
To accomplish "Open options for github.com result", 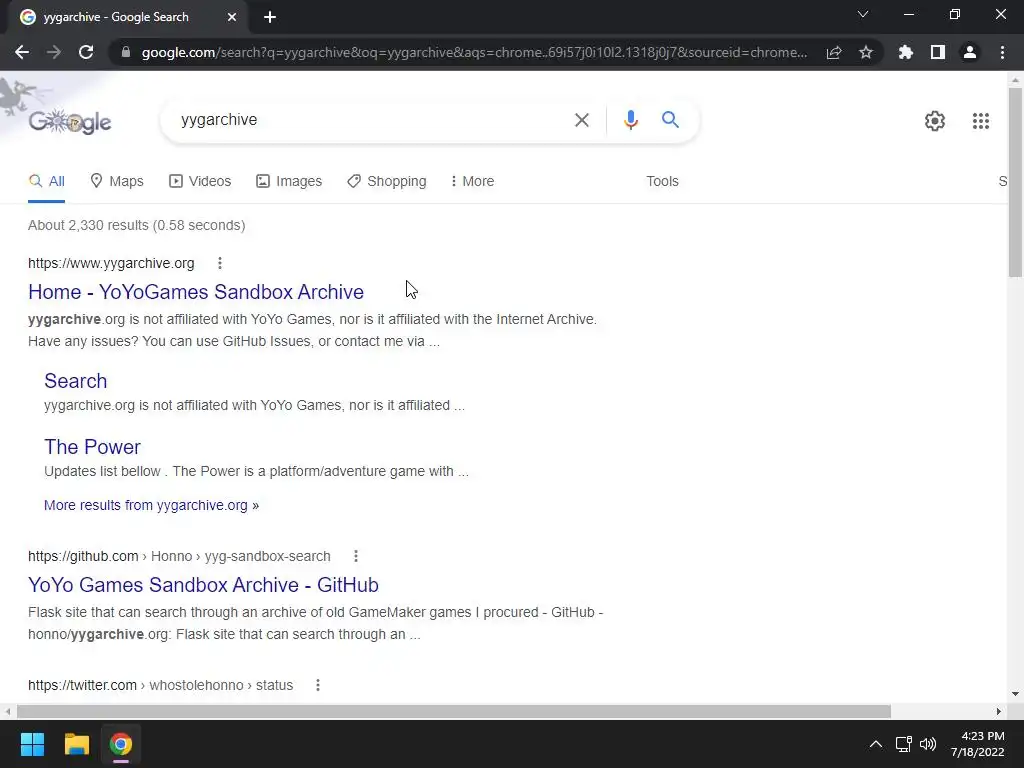I will coord(356,556).
